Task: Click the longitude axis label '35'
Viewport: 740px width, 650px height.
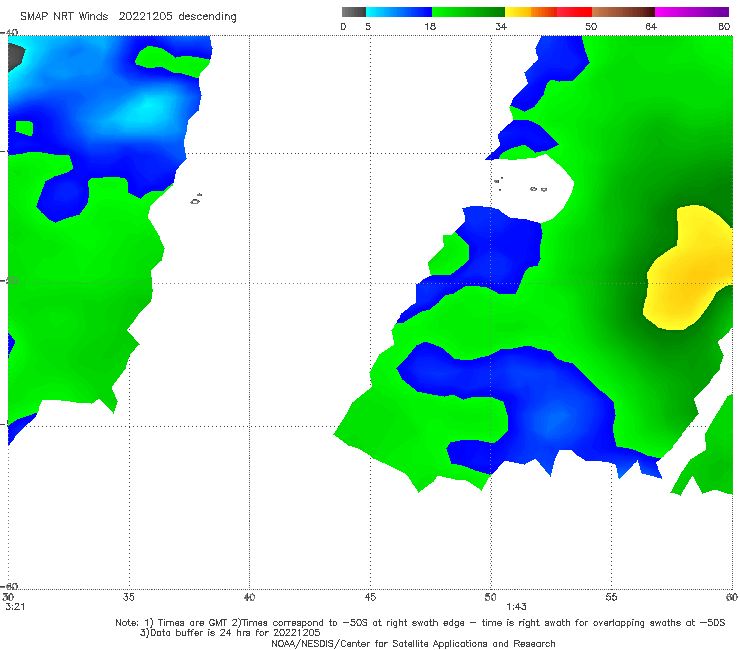Action: click(x=128, y=597)
